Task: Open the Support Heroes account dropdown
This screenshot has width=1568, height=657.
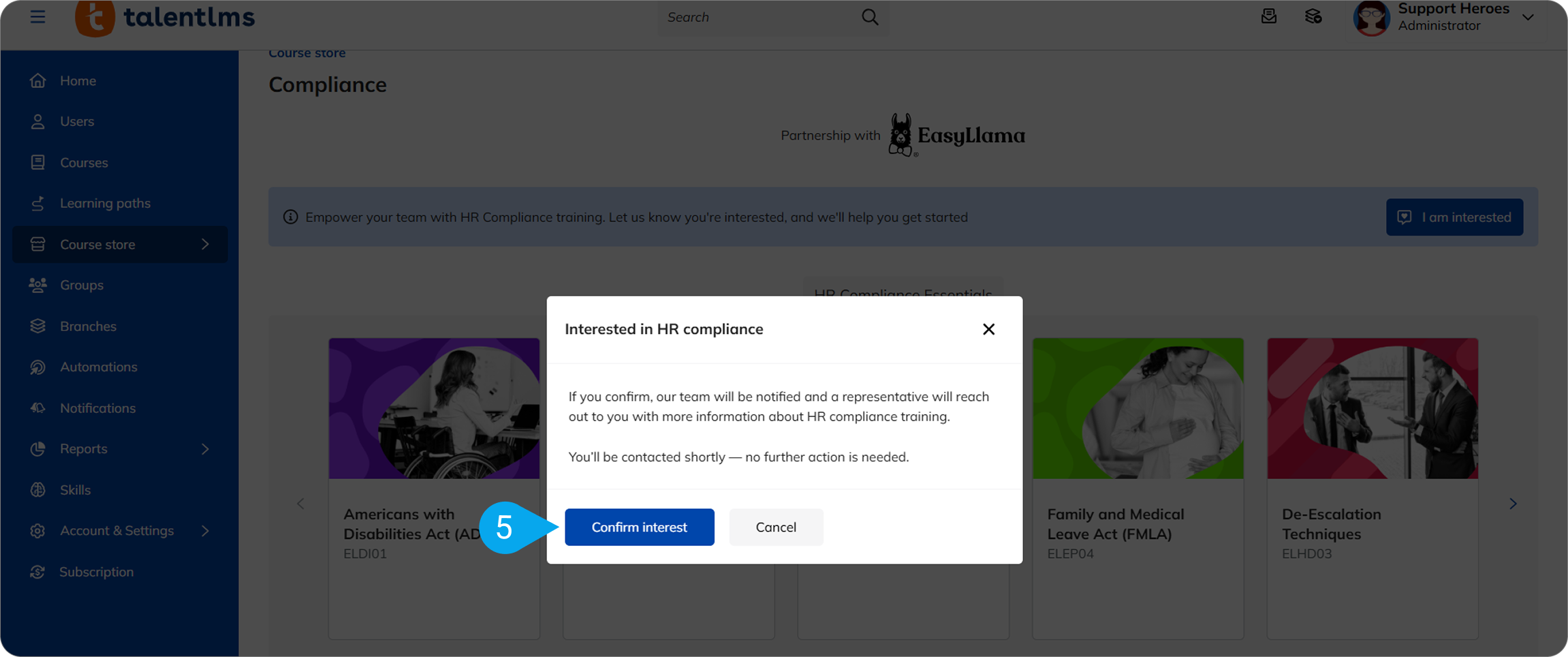Action: coord(1454,17)
